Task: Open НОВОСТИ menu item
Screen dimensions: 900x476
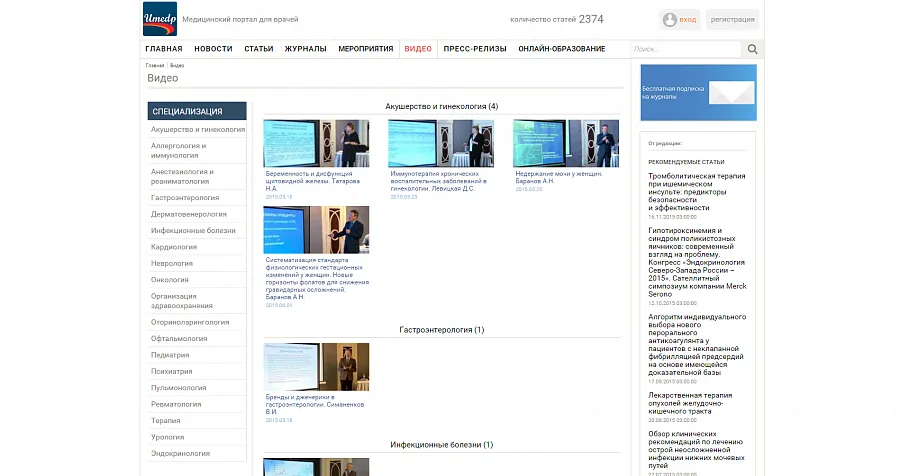Action: (213, 49)
